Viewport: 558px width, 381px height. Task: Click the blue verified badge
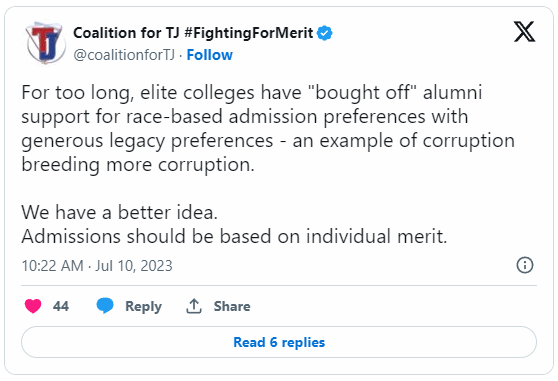(325, 33)
